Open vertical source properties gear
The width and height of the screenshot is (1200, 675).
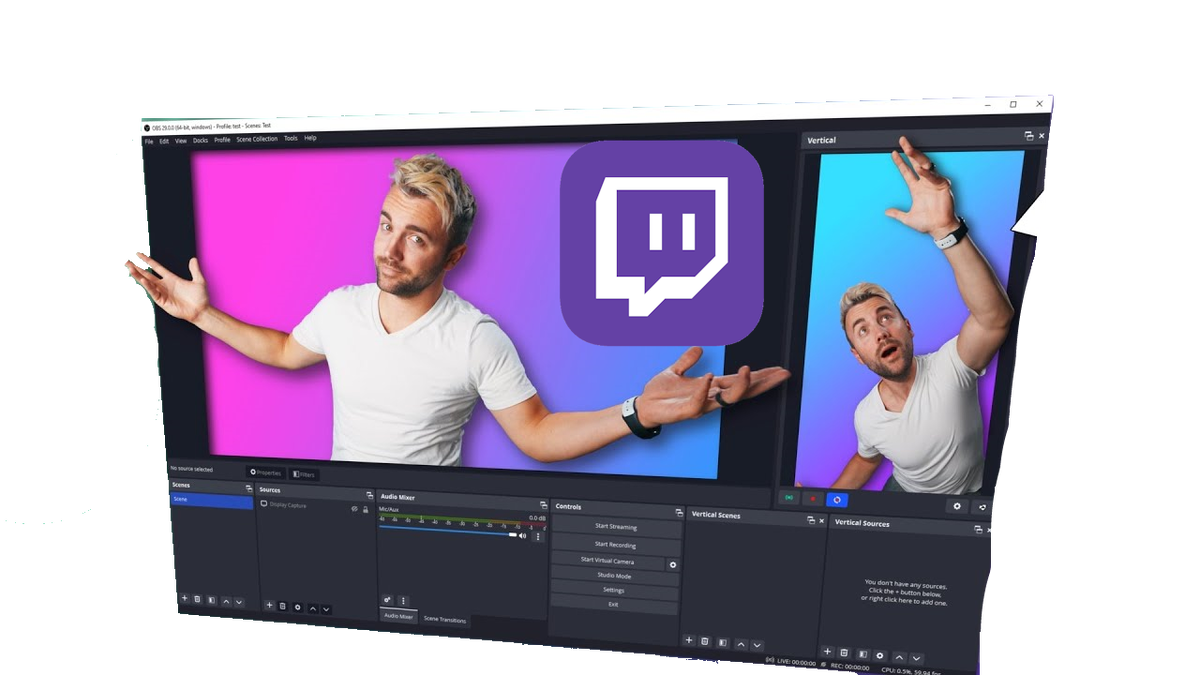(880, 656)
